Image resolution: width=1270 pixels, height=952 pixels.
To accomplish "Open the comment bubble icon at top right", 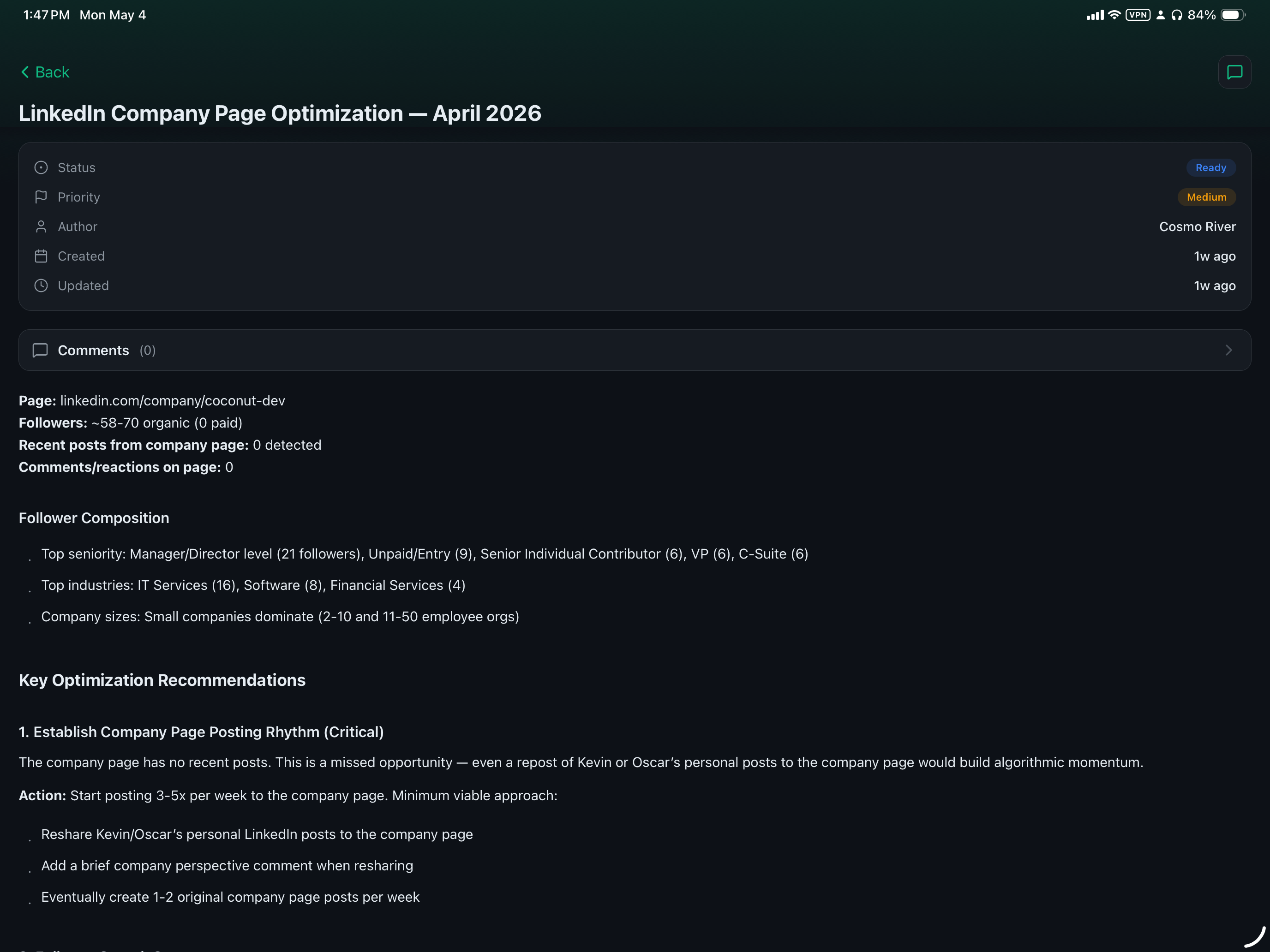I will click(1234, 72).
